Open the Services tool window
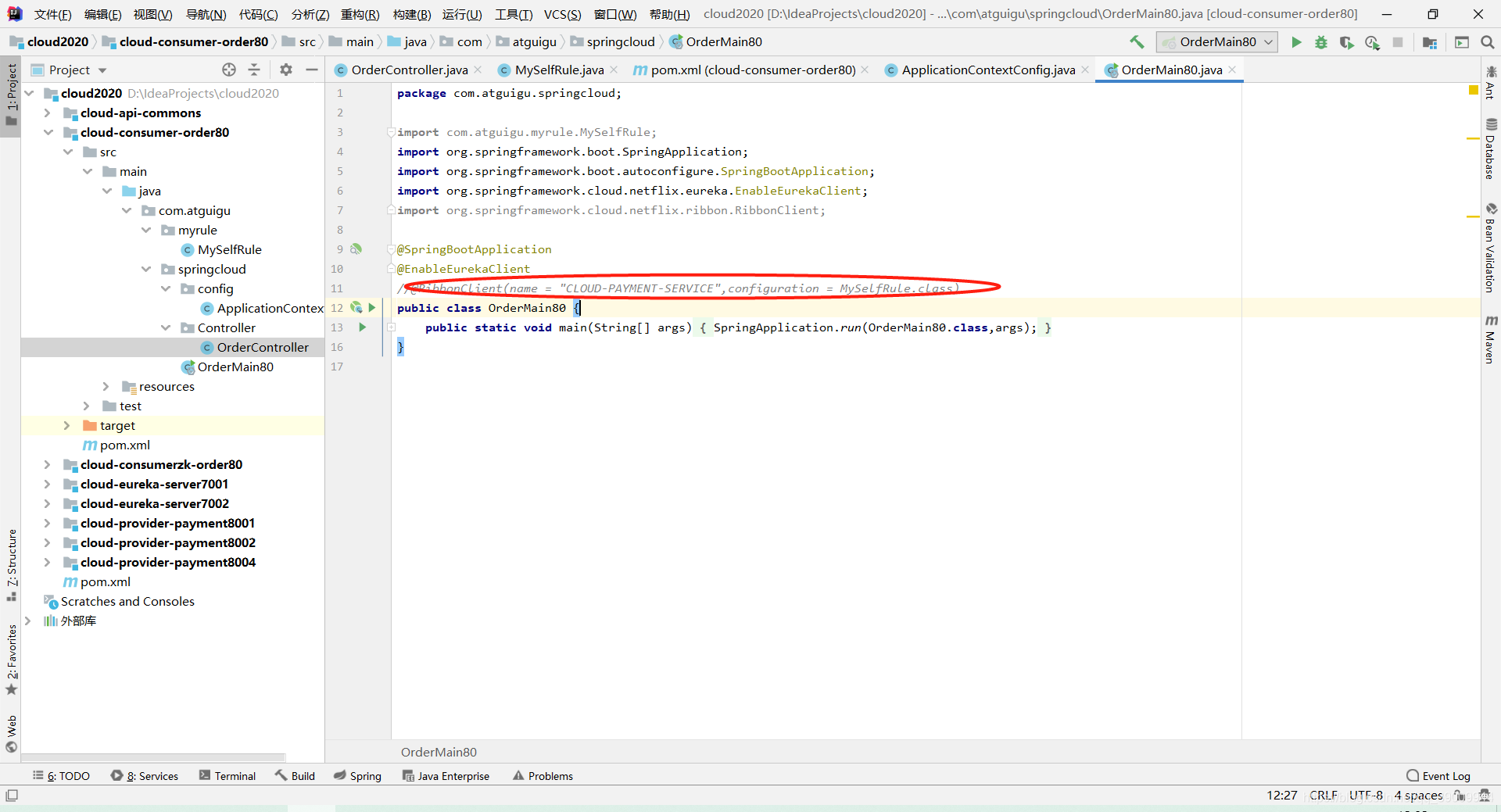Screen dimensions: 1501x812 145,776
